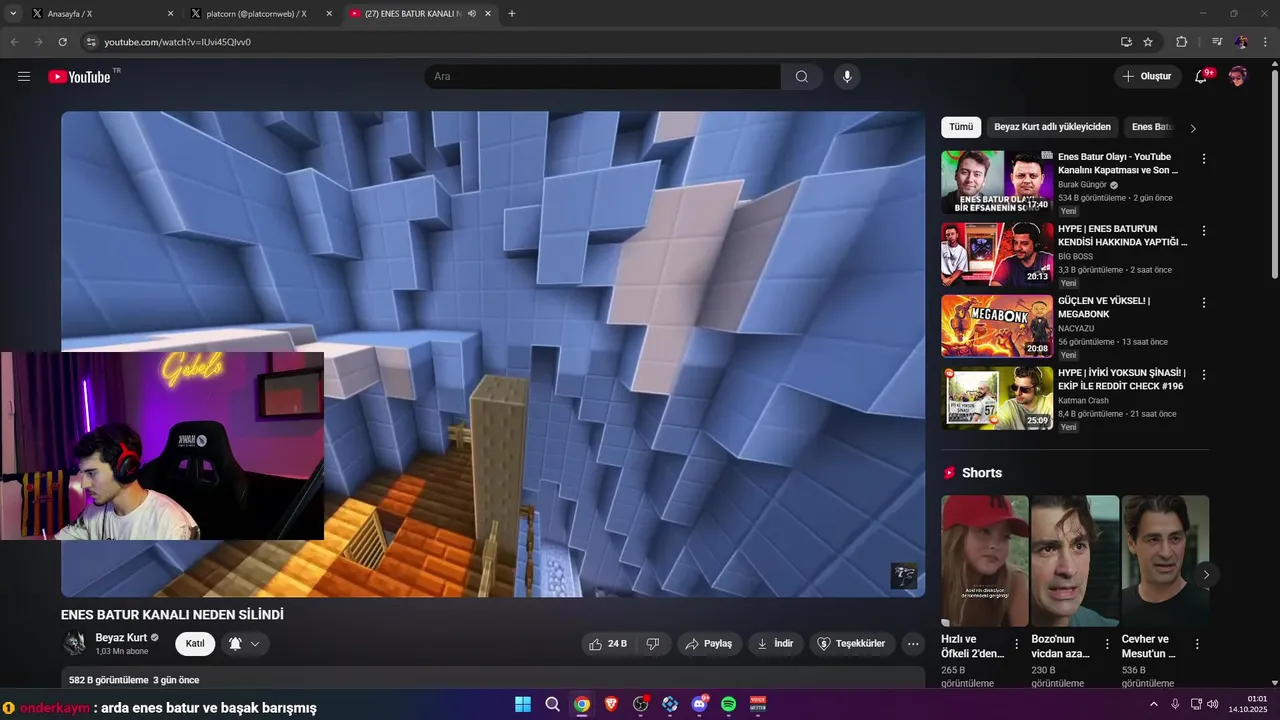This screenshot has height=720, width=1280.
Task: Open options for HYPE ENES BATUR'UN video
Action: click(1203, 231)
